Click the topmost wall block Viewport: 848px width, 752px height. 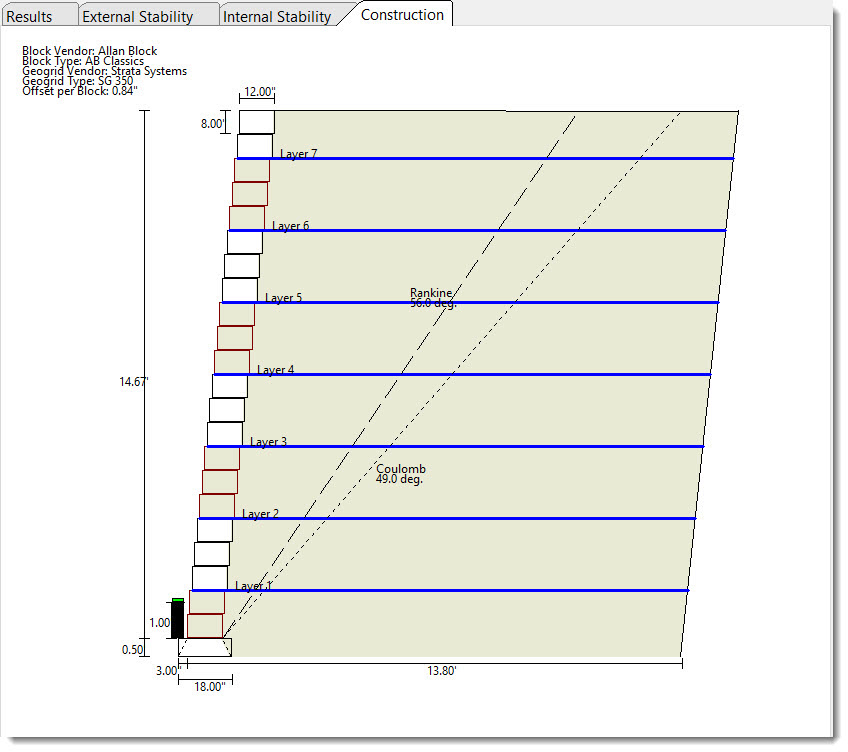[x=256, y=122]
